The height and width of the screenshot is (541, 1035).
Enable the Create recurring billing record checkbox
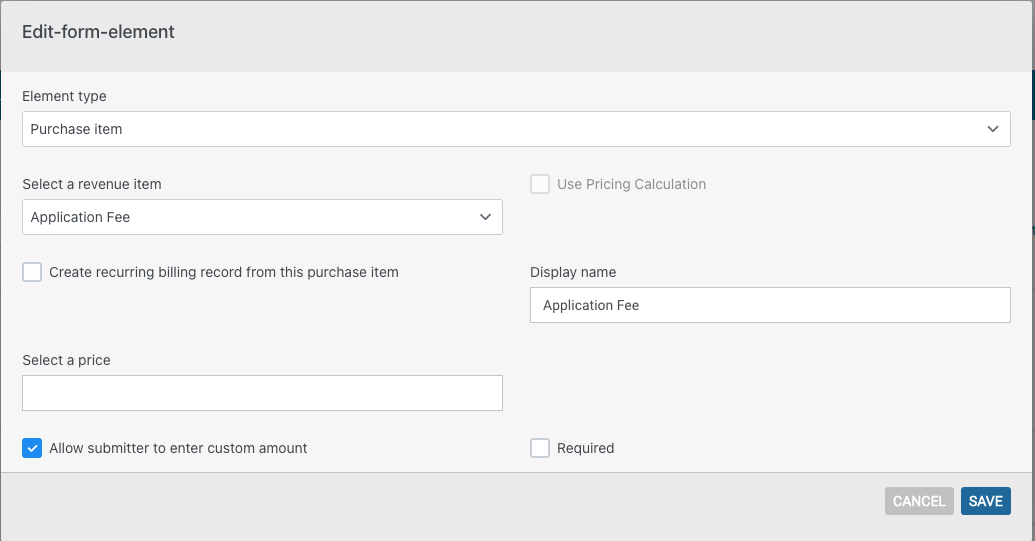click(32, 272)
